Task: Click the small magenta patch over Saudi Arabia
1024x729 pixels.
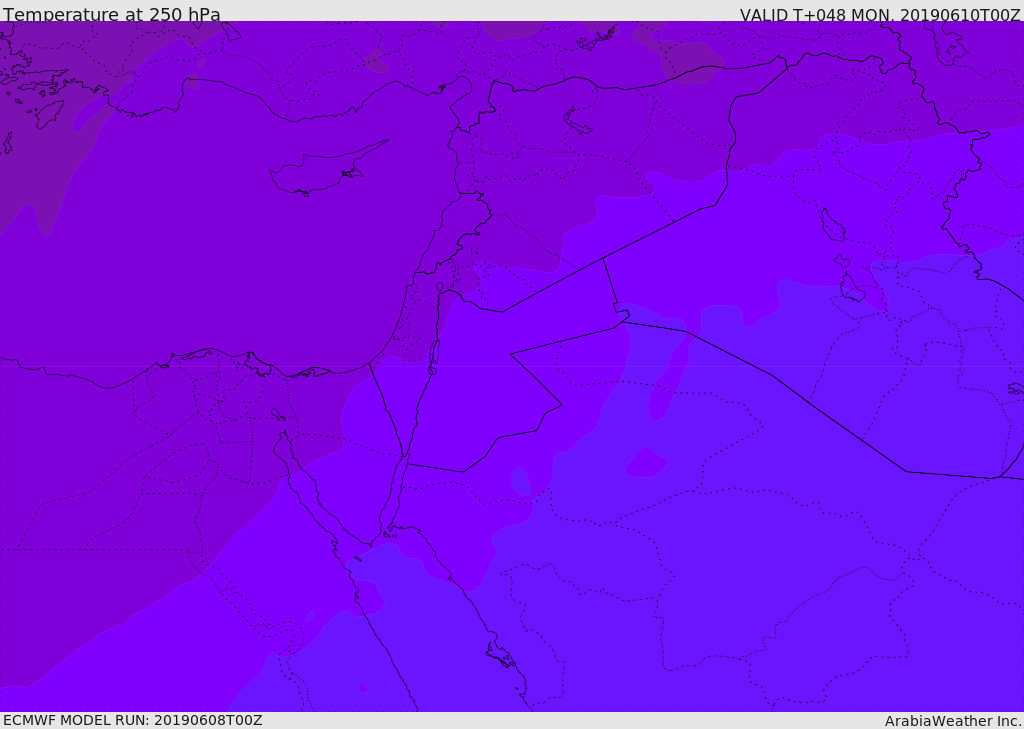Action: [646, 462]
